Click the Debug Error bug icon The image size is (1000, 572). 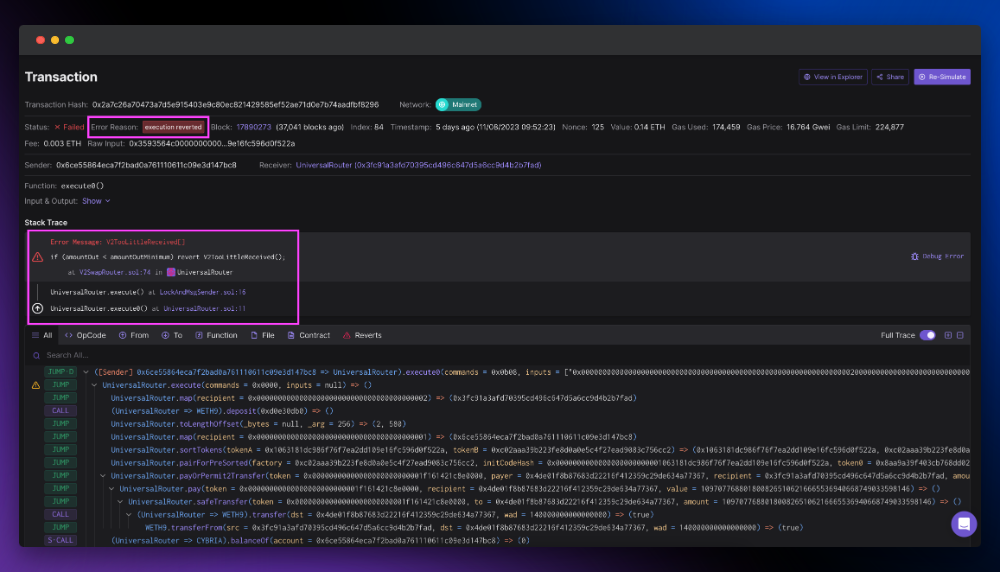click(x=915, y=256)
